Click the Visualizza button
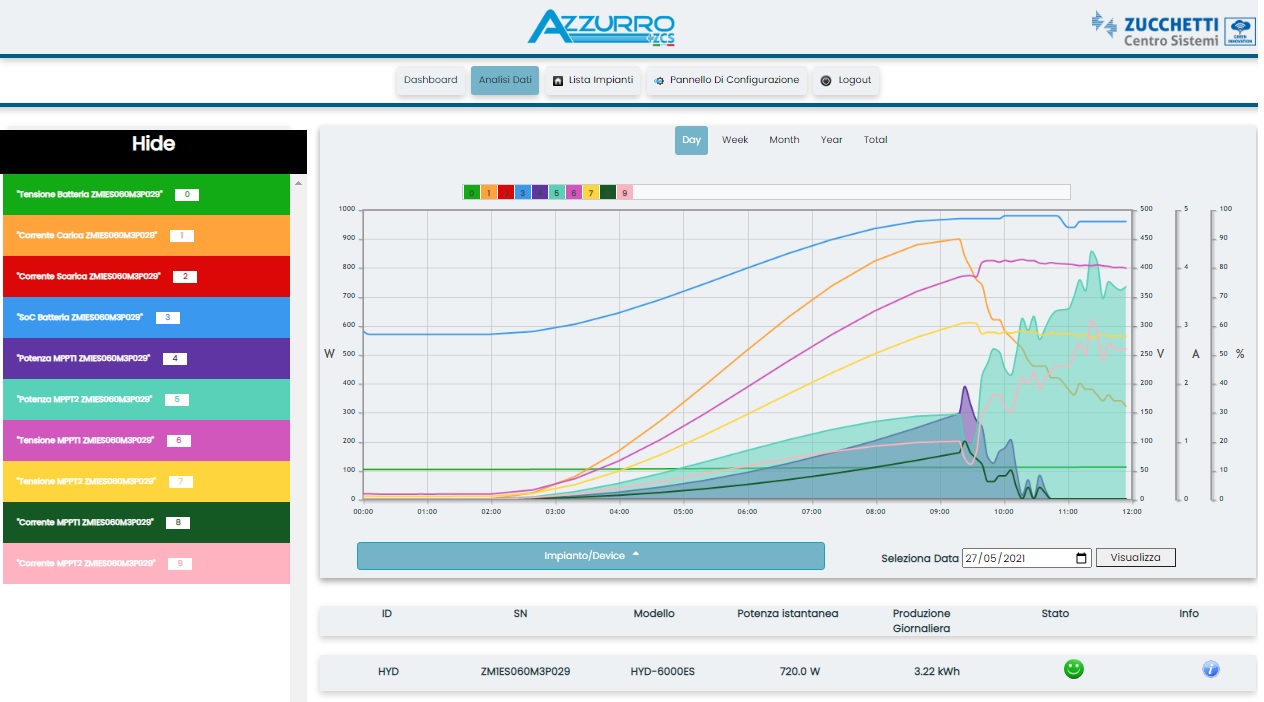 pyautogui.click(x=1136, y=558)
